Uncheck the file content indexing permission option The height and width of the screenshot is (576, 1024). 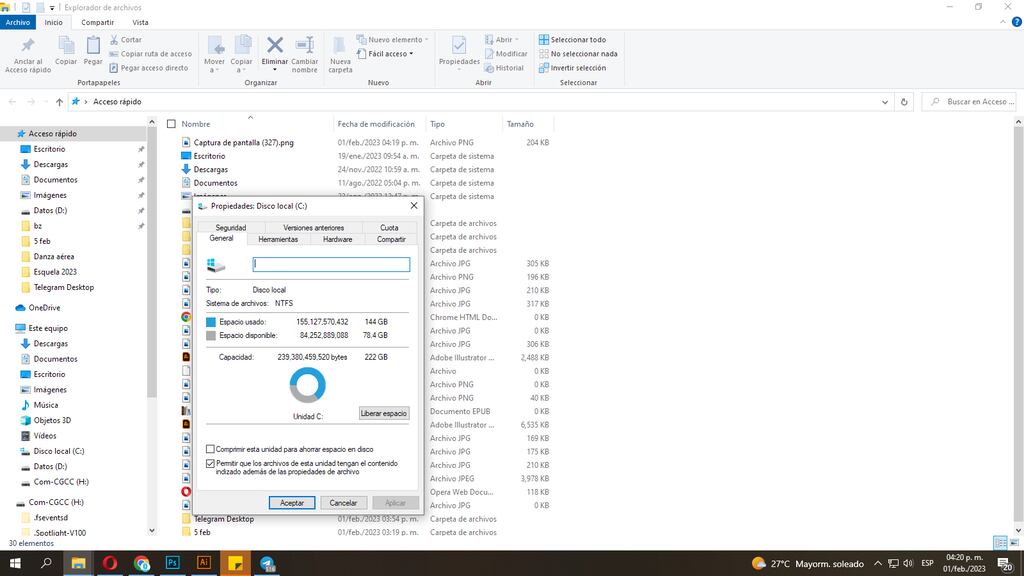coord(210,463)
